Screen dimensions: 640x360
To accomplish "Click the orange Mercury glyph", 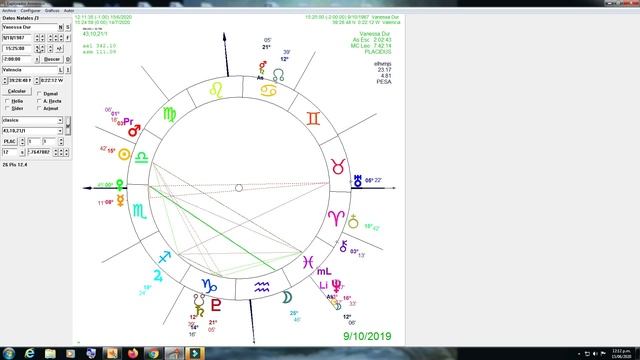I will pos(120,200).
